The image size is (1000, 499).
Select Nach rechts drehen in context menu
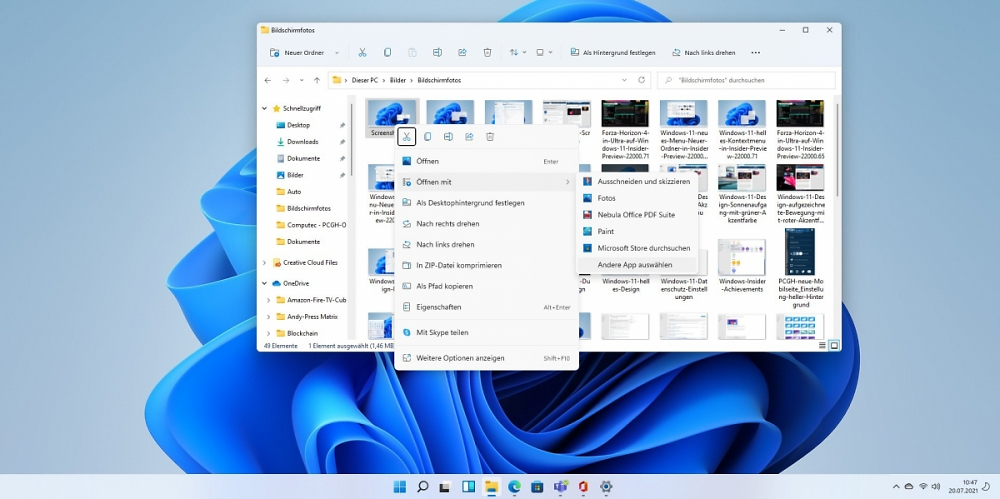[486, 224]
